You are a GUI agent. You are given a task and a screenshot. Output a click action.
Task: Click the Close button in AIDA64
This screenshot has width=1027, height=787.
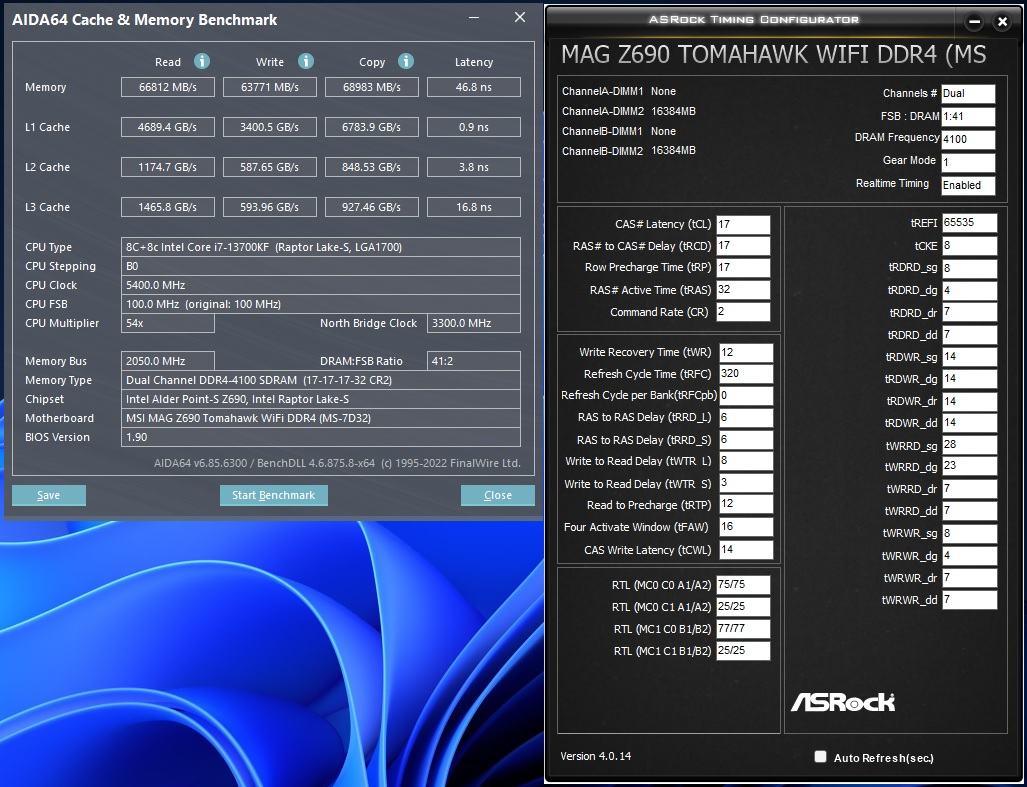pos(498,495)
